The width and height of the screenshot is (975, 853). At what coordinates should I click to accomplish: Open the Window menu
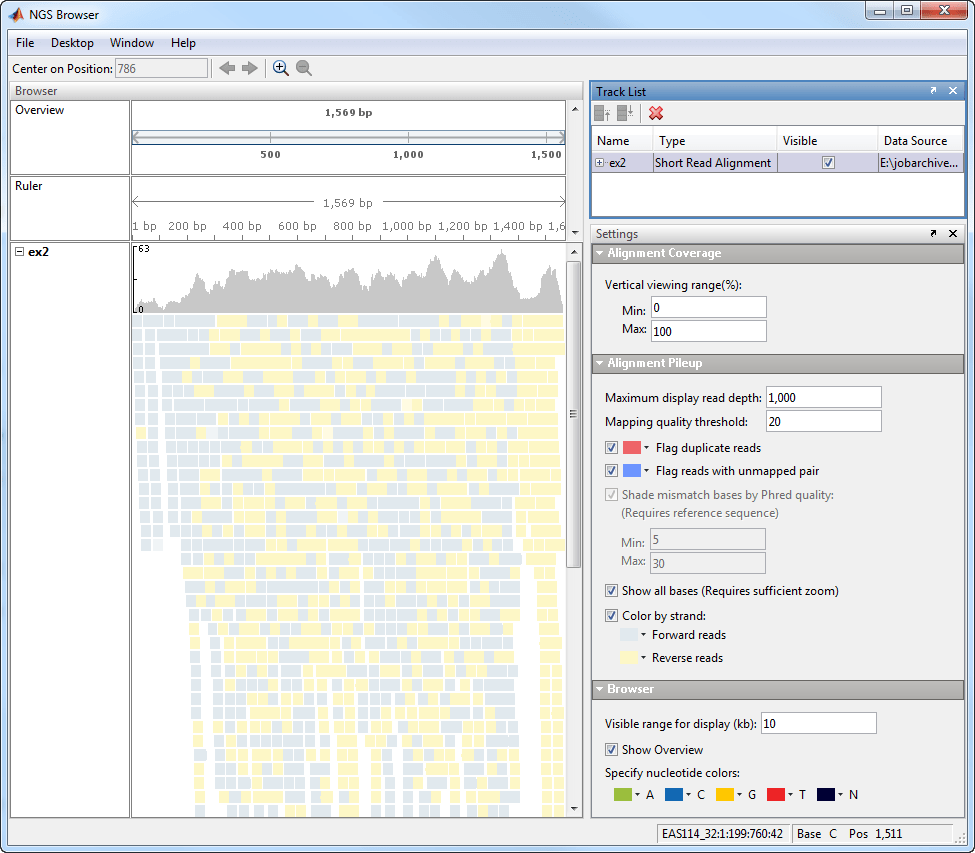pos(132,43)
